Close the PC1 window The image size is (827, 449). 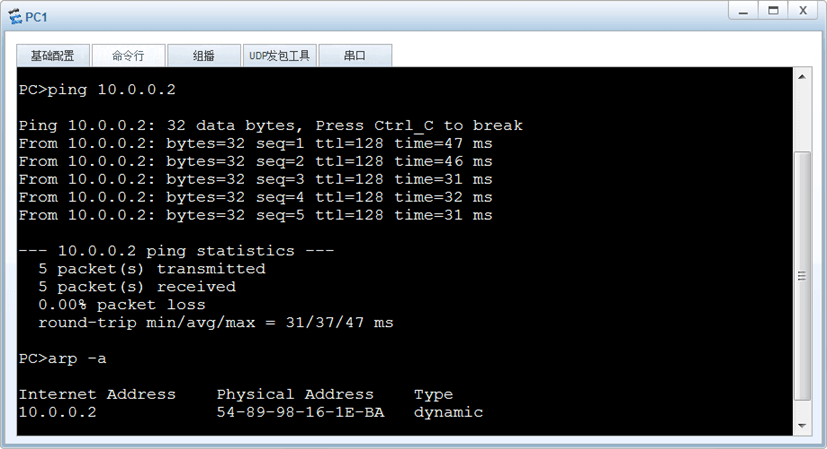point(803,11)
